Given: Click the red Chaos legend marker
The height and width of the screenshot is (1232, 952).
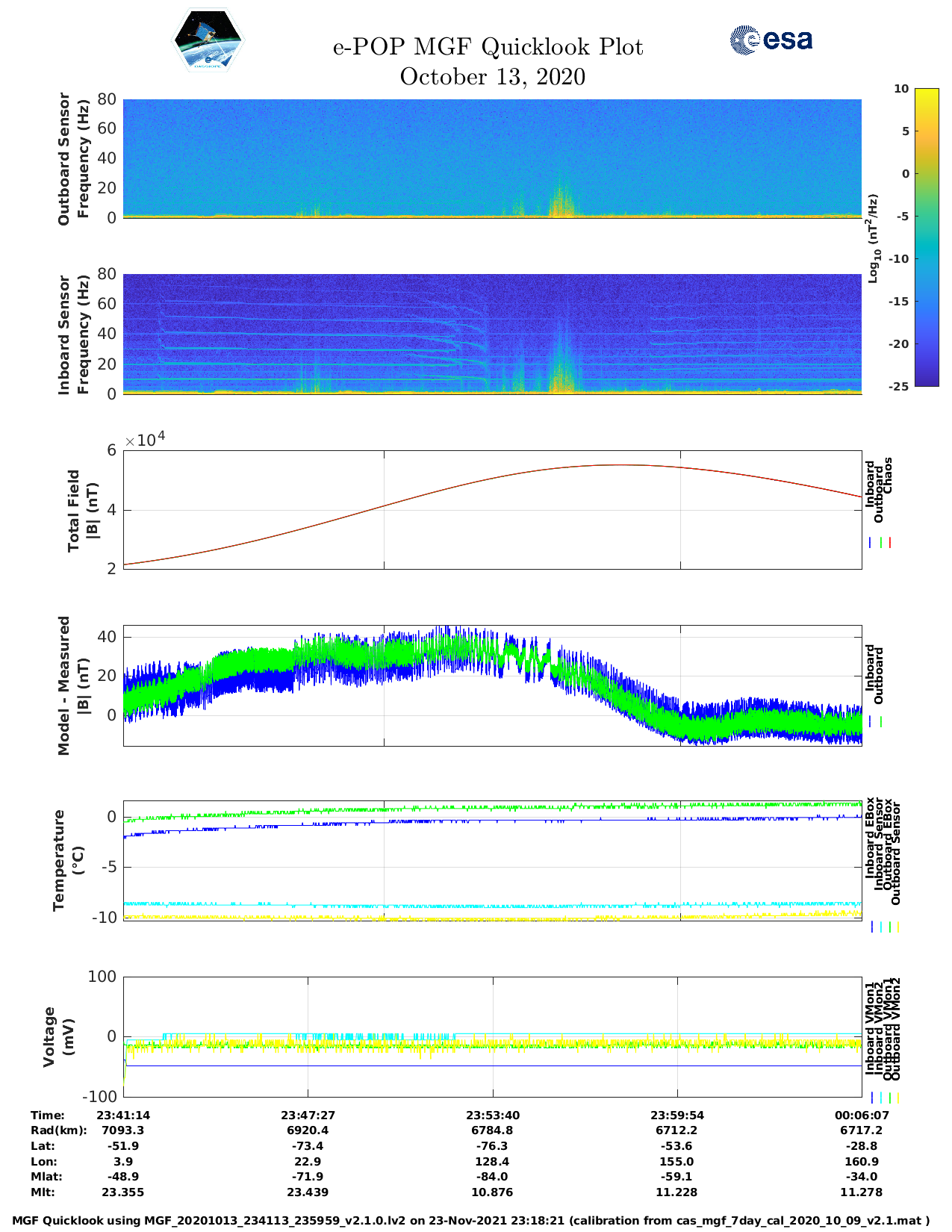Looking at the screenshot, I should tap(890, 543).
